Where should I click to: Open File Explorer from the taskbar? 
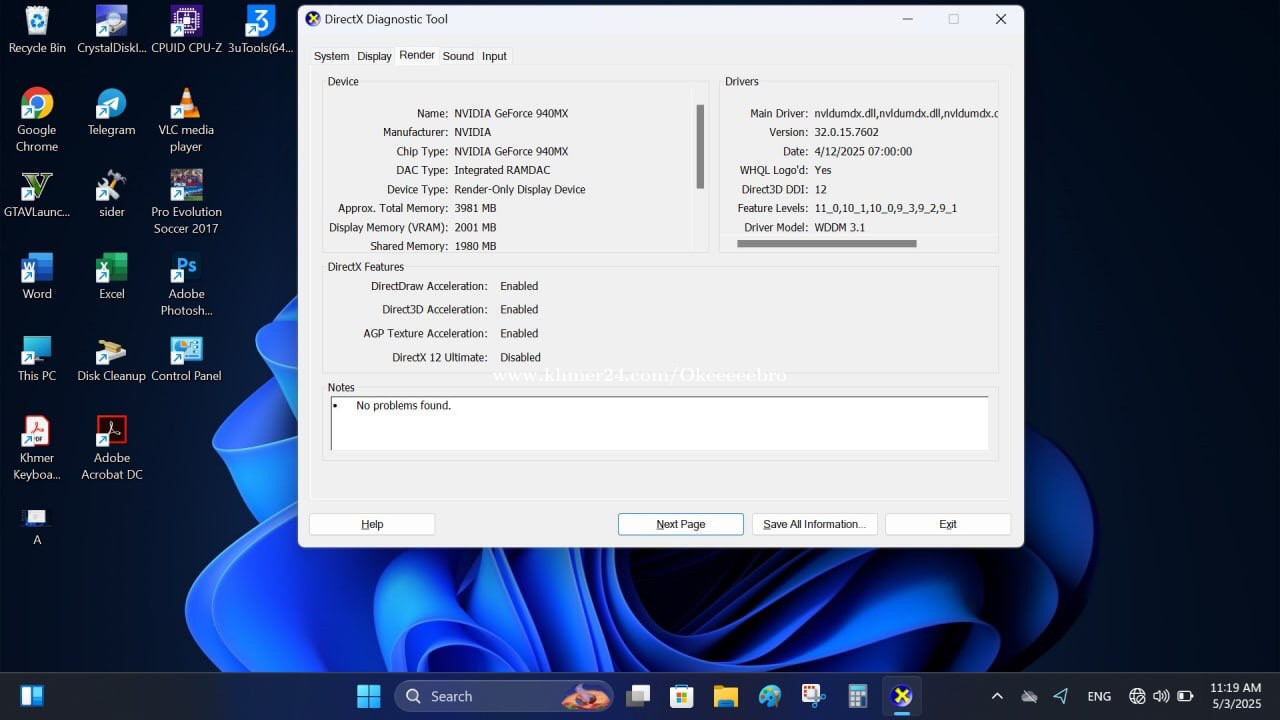coord(726,696)
